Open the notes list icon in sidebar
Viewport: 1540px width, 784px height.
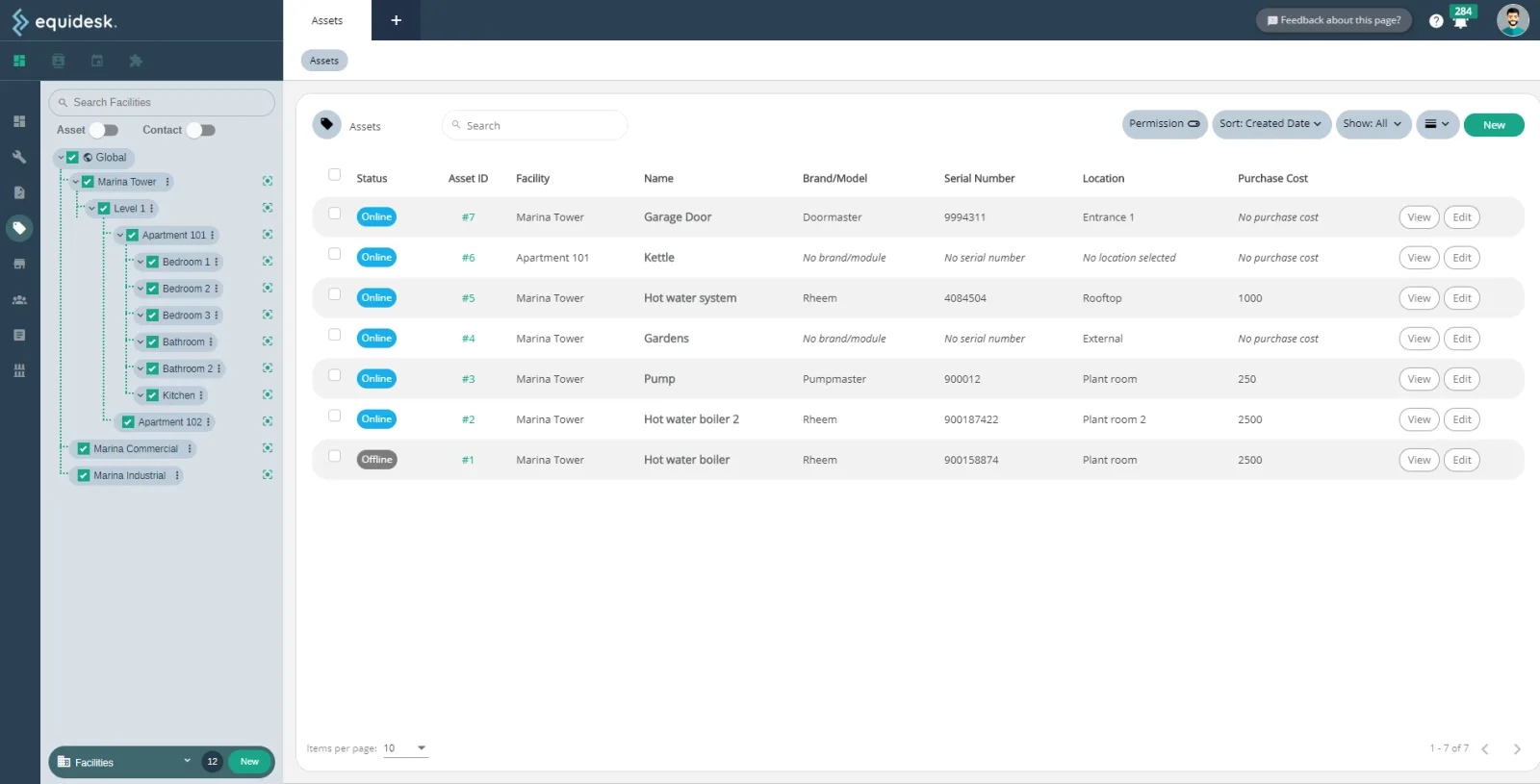click(x=19, y=335)
